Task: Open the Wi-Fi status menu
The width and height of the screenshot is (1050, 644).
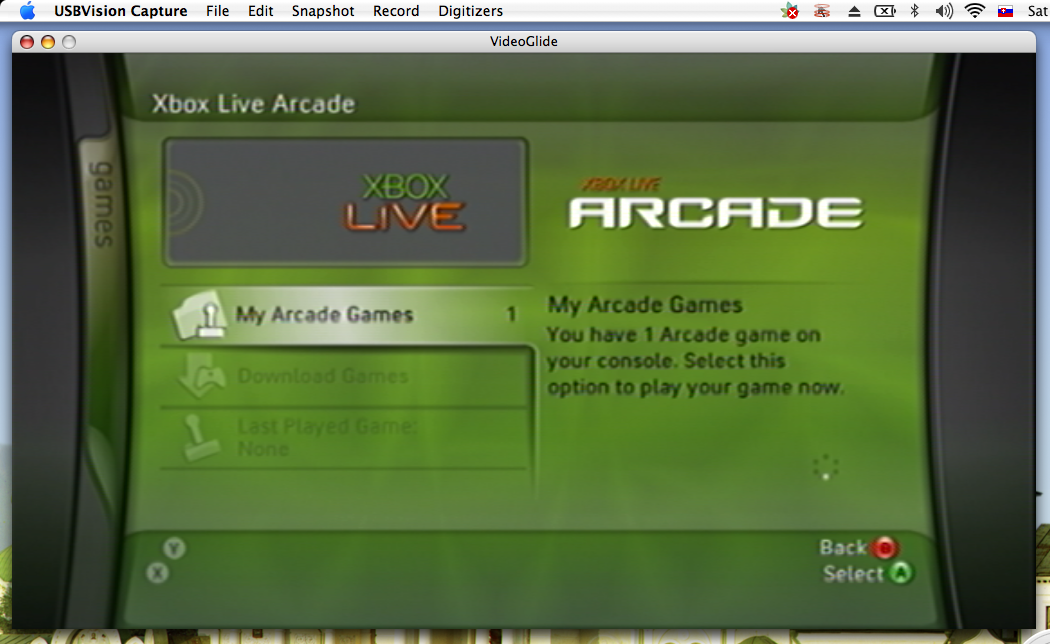Action: (975, 11)
